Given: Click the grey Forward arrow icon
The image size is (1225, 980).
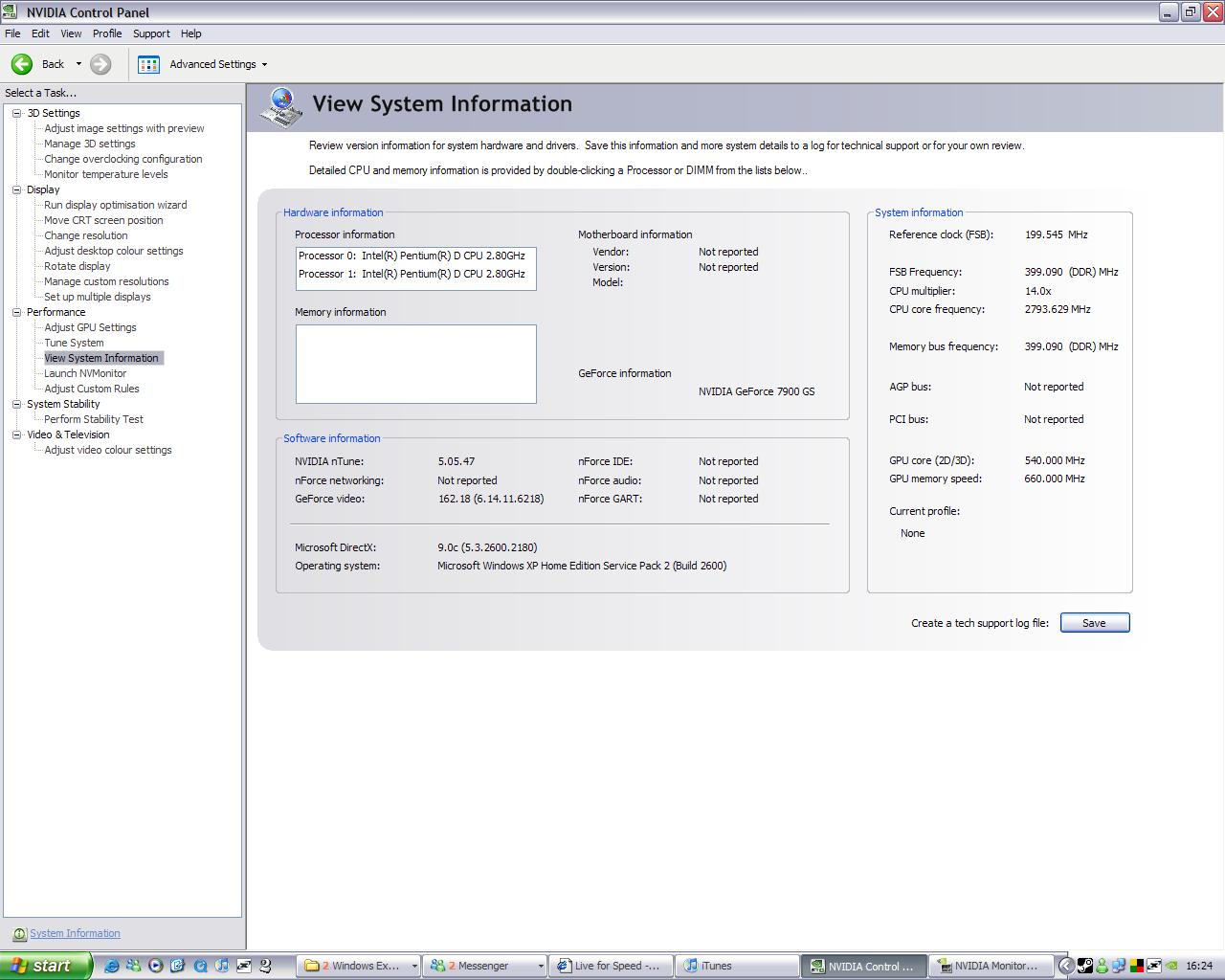Looking at the screenshot, I should click(x=100, y=64).
